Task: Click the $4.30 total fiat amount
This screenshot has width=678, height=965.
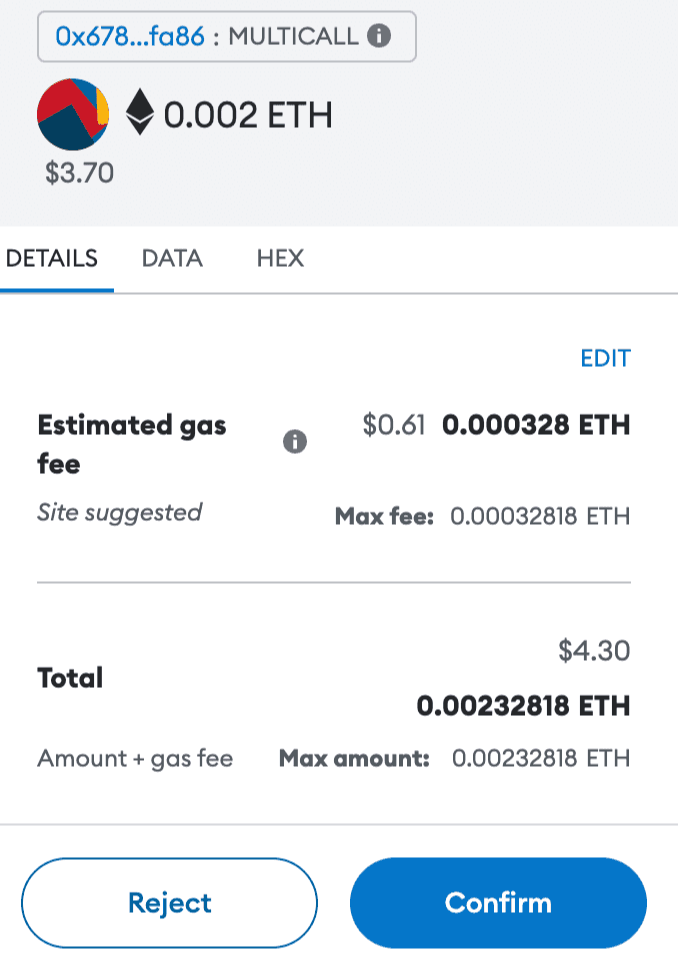Action: 594,651
